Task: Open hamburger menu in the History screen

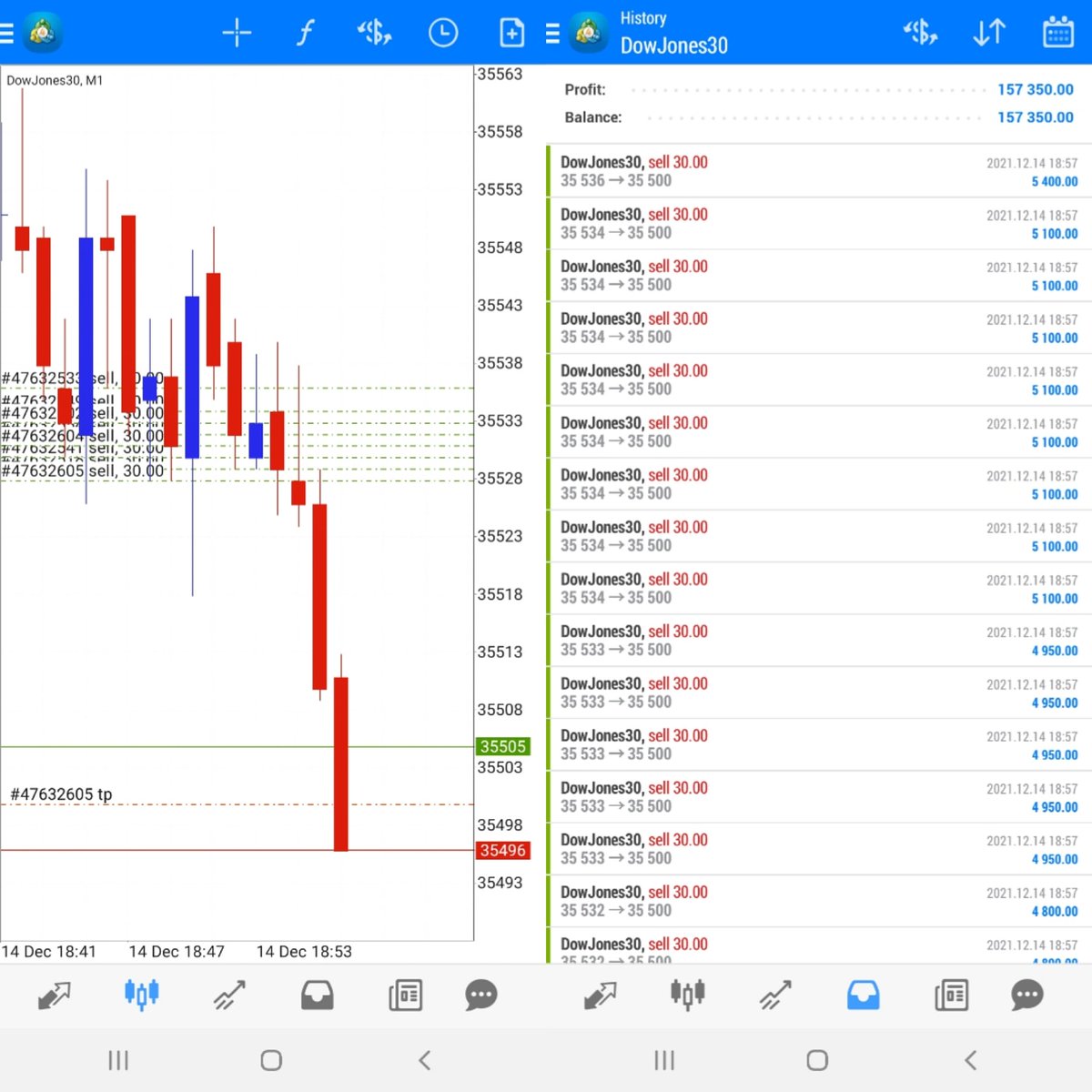Action: [x=552, y=34]
